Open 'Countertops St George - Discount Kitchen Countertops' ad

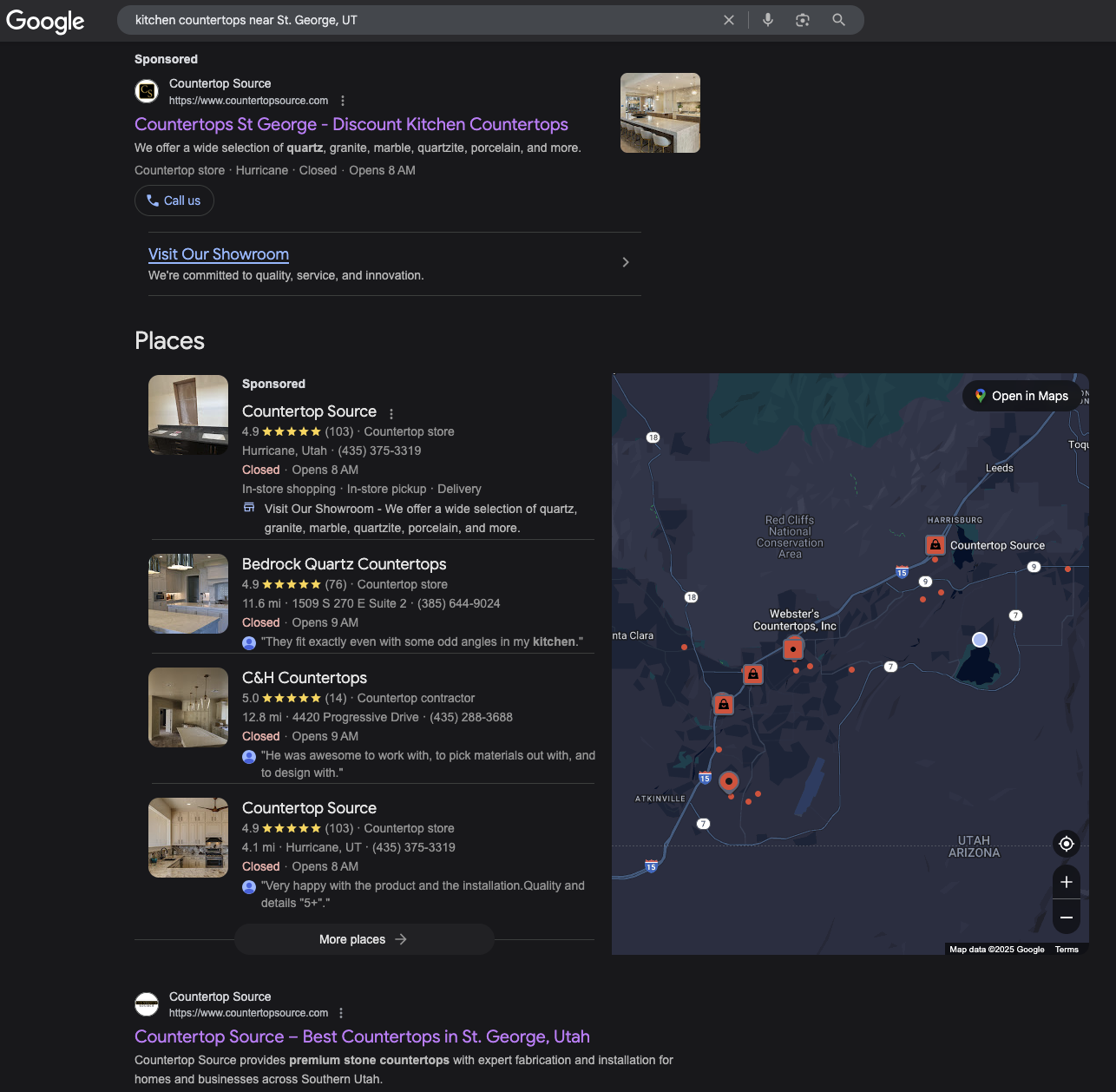pyautogui.click(x=351, y=124)
